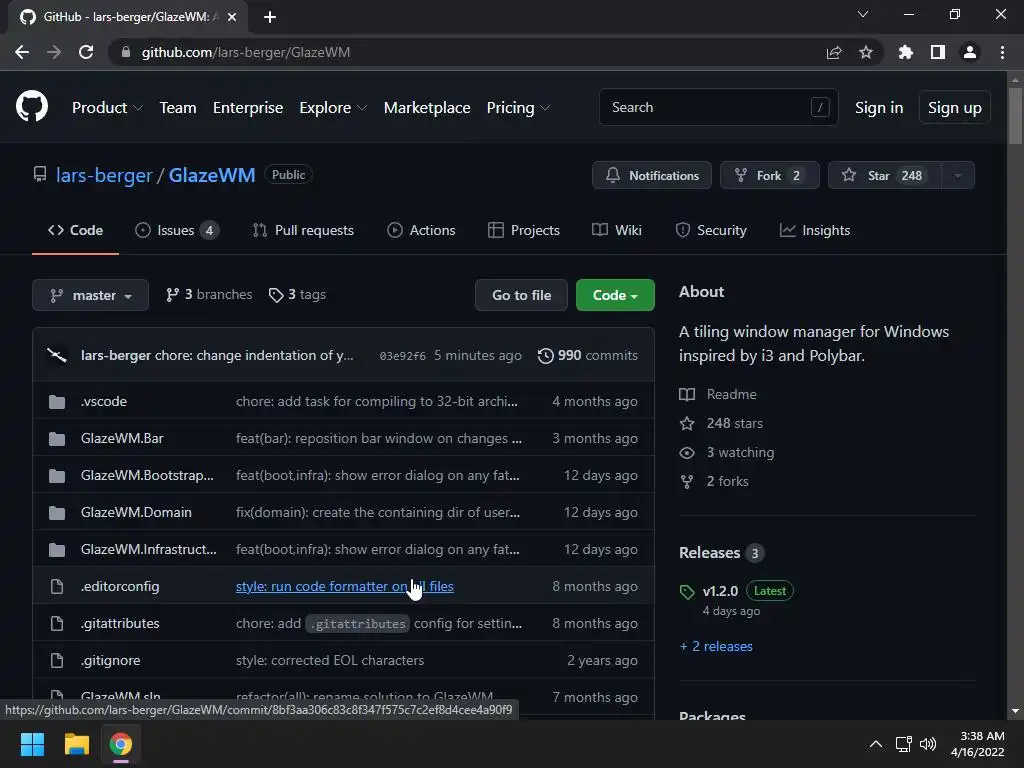This screenshot has width=1024, height=768.
Task: Click the browser back arrow
Action: click(22, 52)
